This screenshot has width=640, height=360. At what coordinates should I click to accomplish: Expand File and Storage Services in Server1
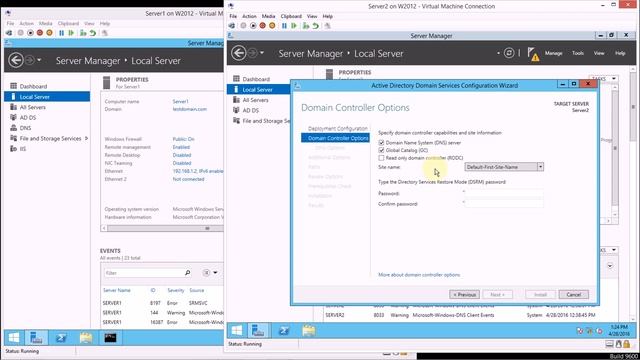click(87, 138)
